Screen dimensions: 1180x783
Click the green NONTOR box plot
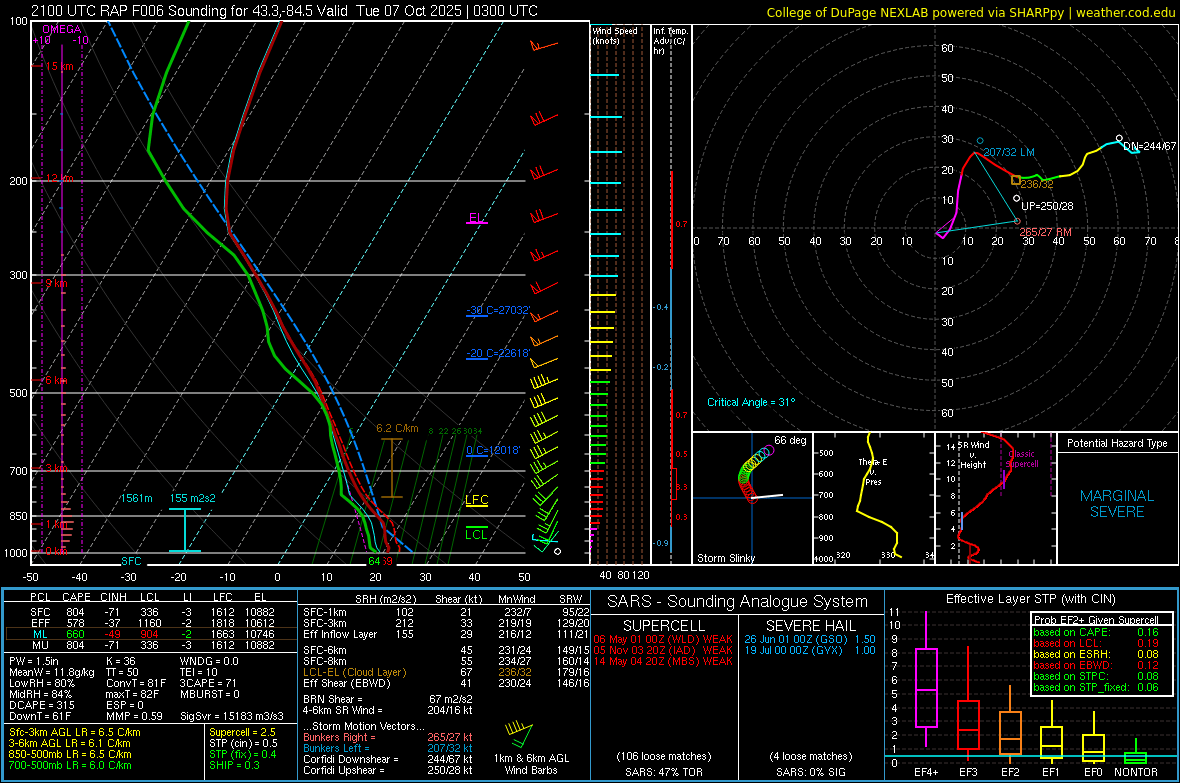1135,757
